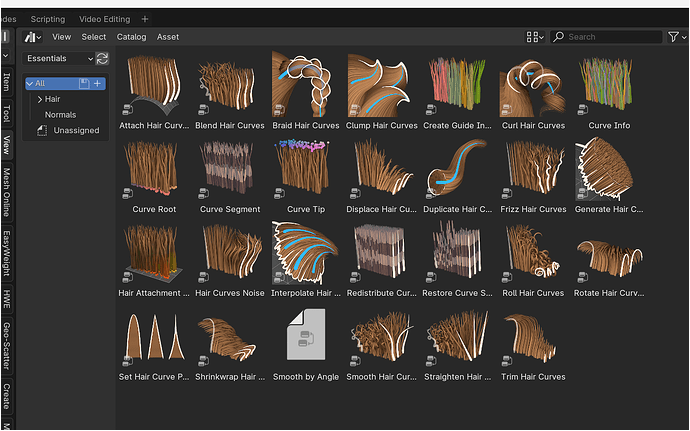Select the All catalog row
This screenshot has width=690, height=431.
65,83
